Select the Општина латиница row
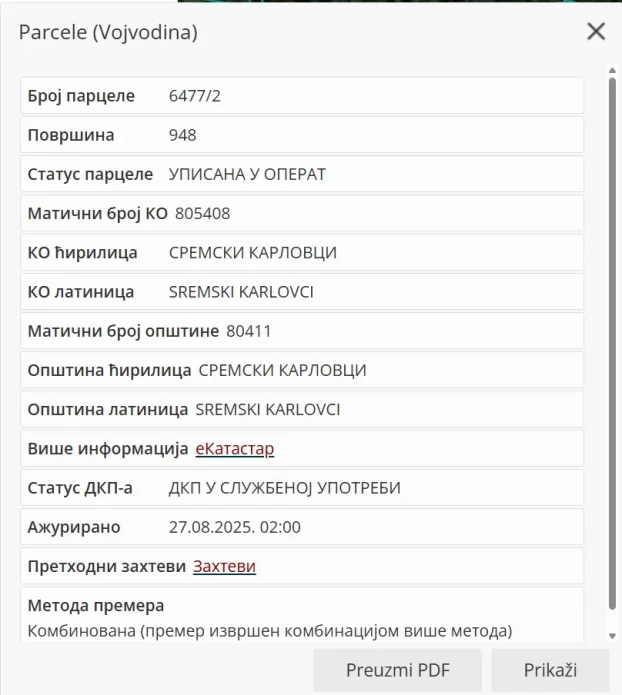 click(x=301, y=410)
